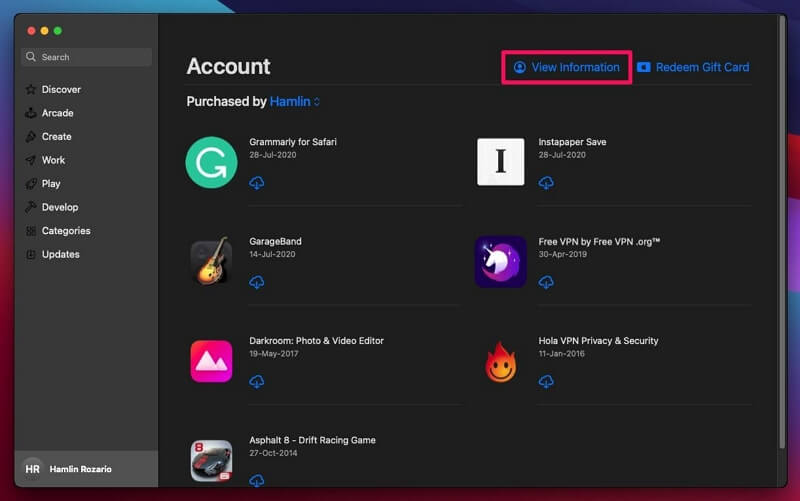The height and width of the screenshot is (501, 800).
Task: Go to the Arcade sidebar section
Action: coord(57,113)
